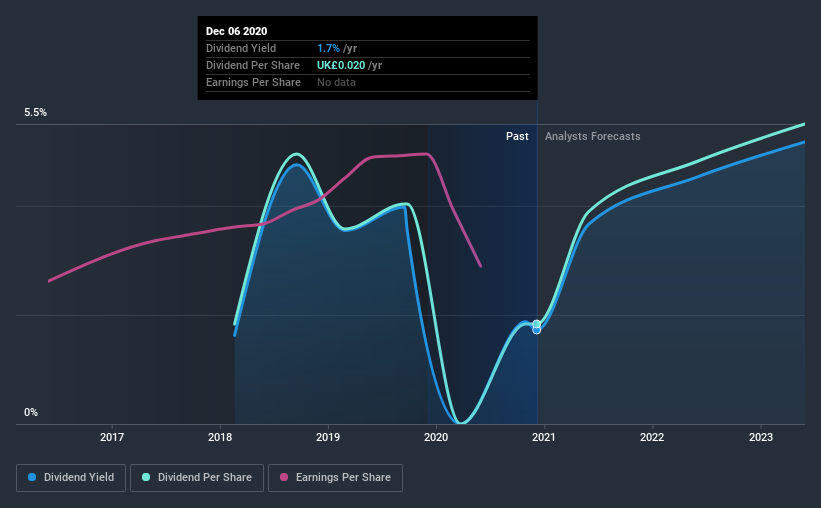Viewport: 821px width, 508px height.
Task: Click the Dec 06 2020 tooltip date
Action: [237, 31]
